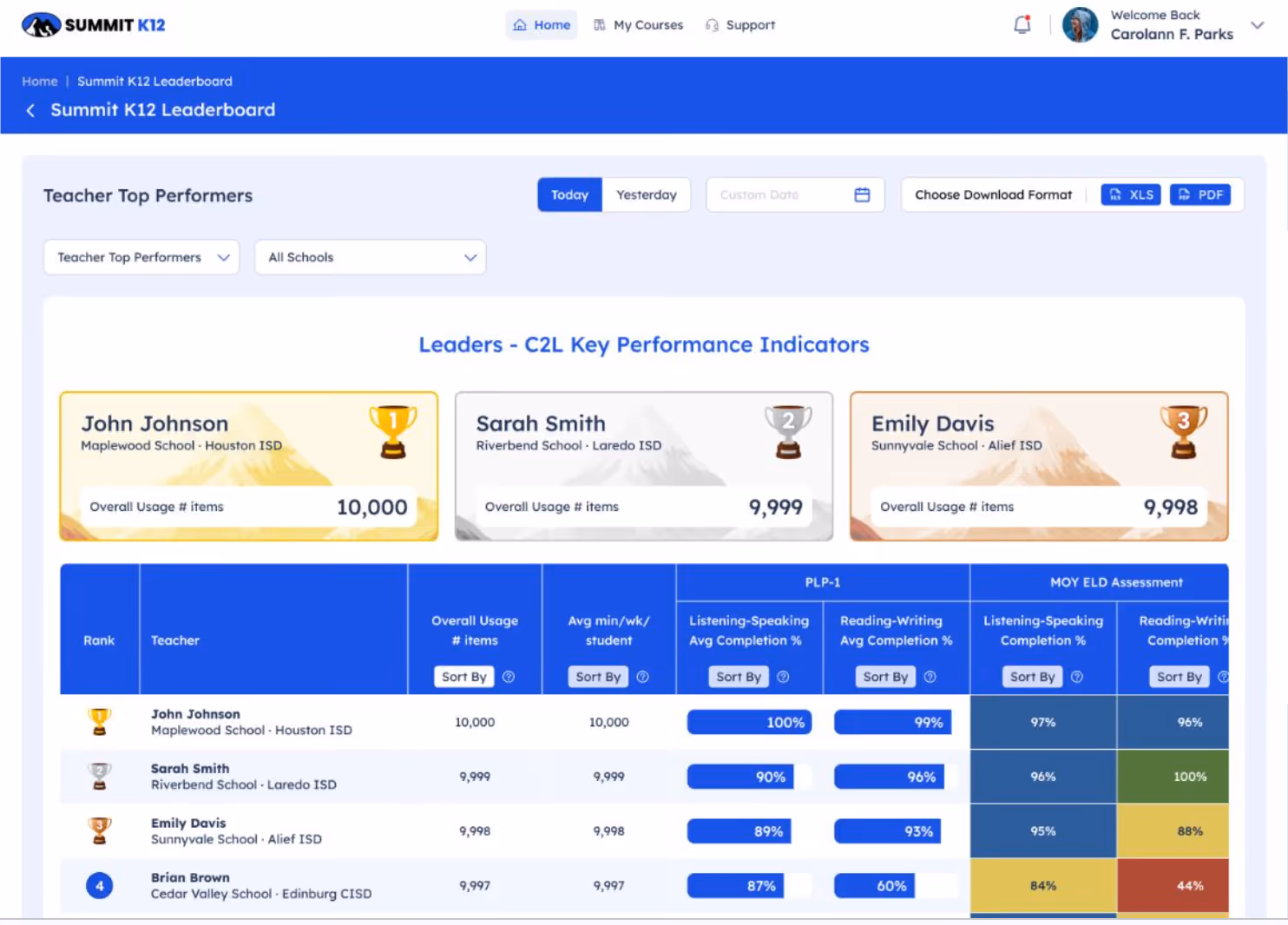Click the Custom Date input field
Image resolution: width=1288 pixels, height=925 pixels.
click(795, 194)
